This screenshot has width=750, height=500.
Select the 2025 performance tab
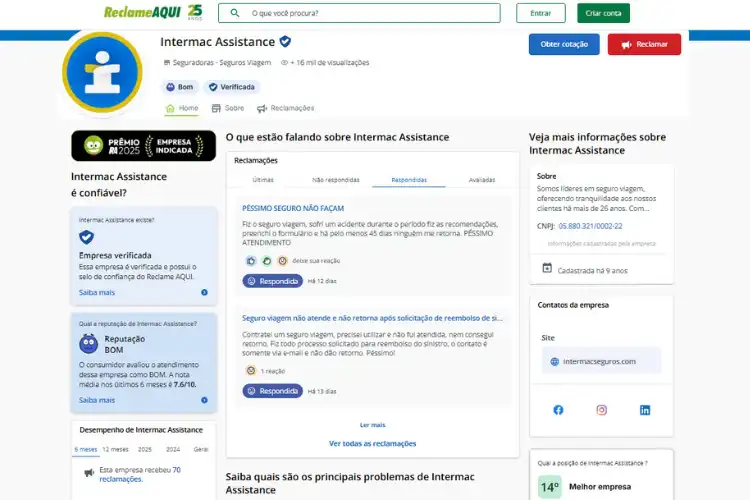coord(144,449)
